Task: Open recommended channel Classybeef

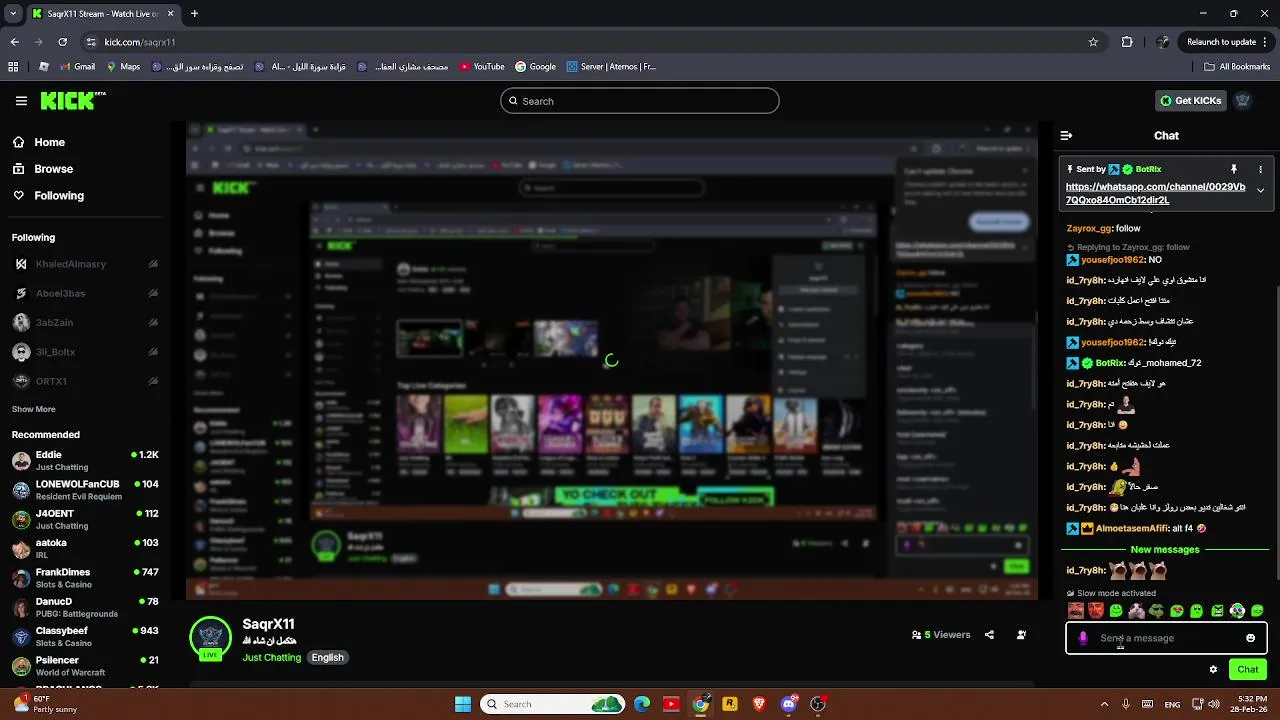Action: [86, 637]
